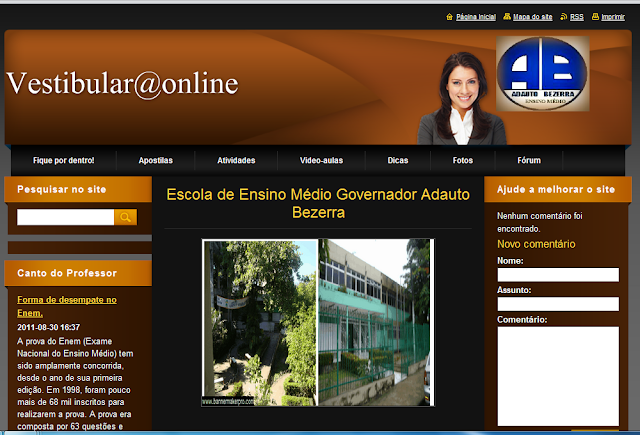Click the Adauto Bezerra school logo

click(542, 73)
